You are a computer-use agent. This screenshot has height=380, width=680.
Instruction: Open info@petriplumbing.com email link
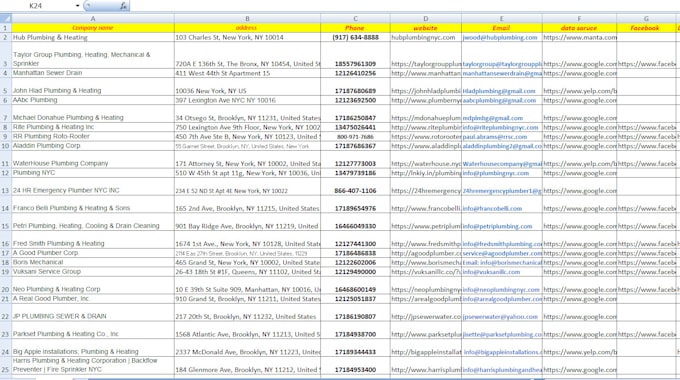pyautogui.click(x=497, y=226)
